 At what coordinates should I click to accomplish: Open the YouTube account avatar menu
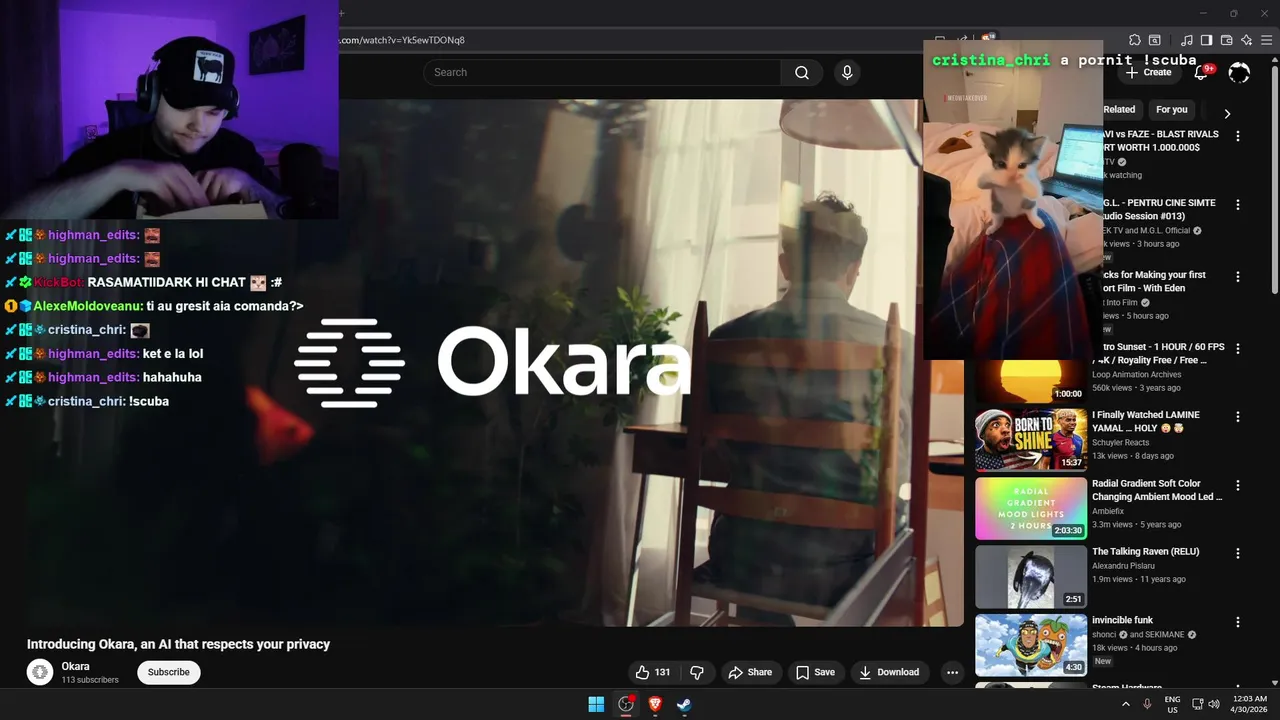click(1239, 72)
